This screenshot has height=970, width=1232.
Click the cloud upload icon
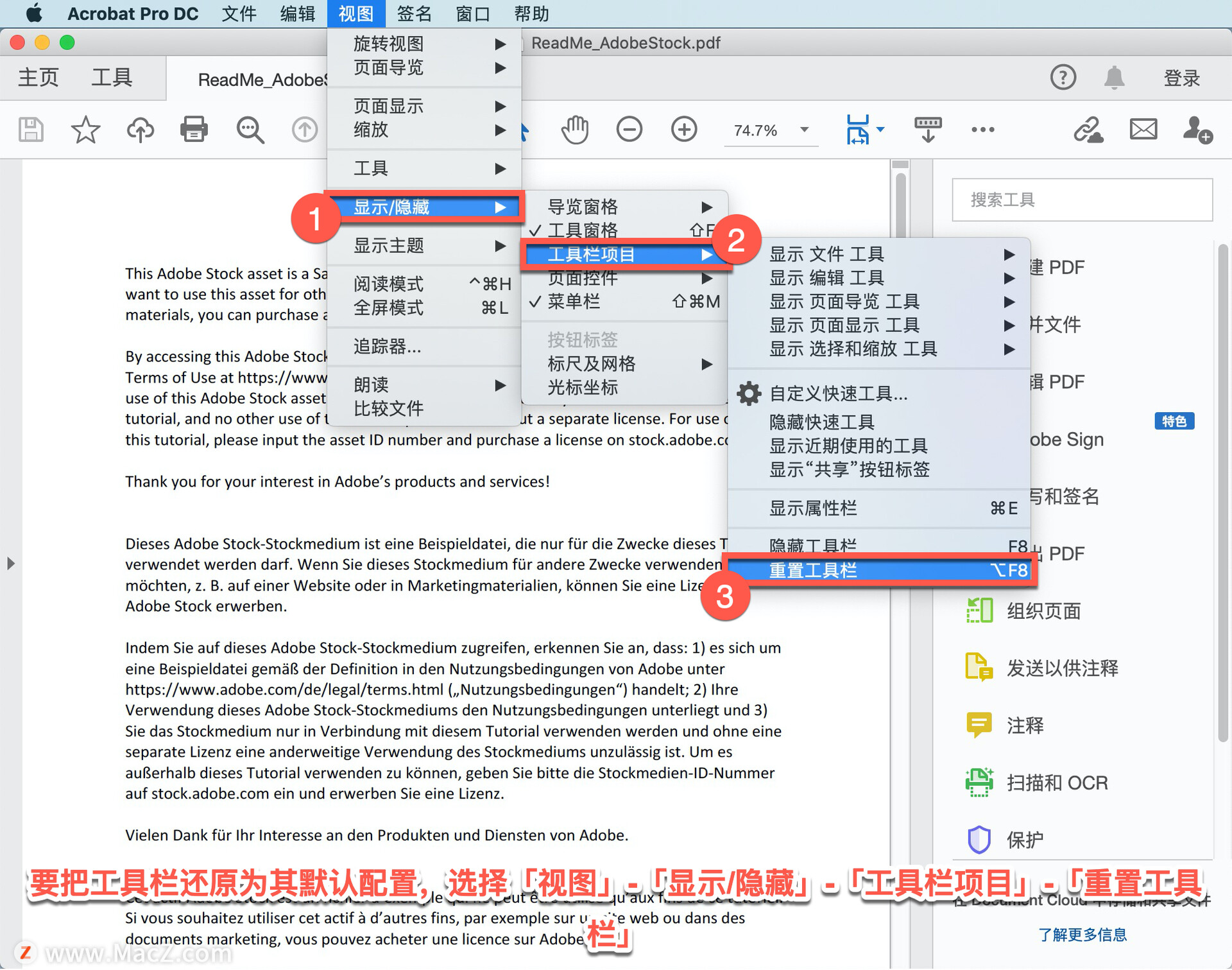tap(140, 130)
